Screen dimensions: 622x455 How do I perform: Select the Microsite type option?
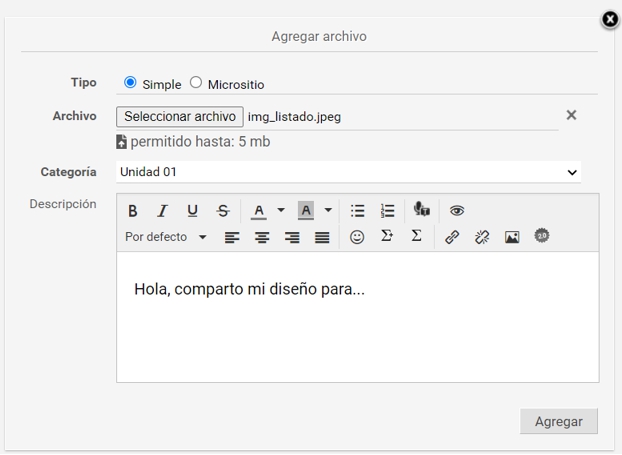tap(196, 83)
